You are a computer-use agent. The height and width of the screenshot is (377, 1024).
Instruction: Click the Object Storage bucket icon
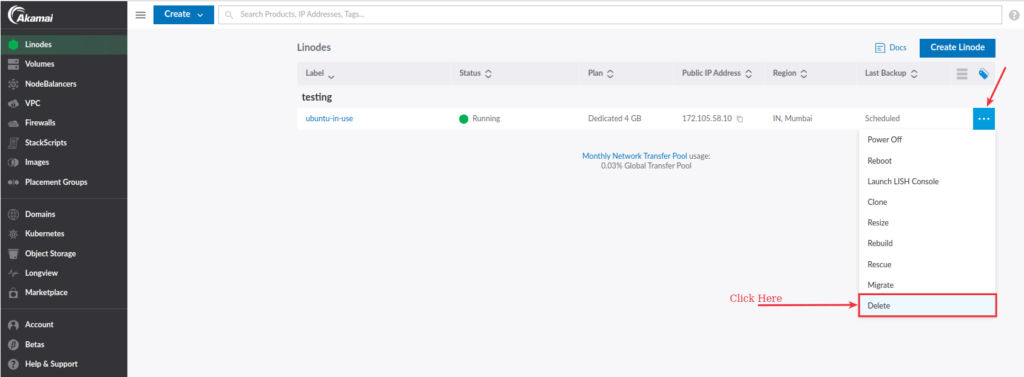(x=13, y=254)
